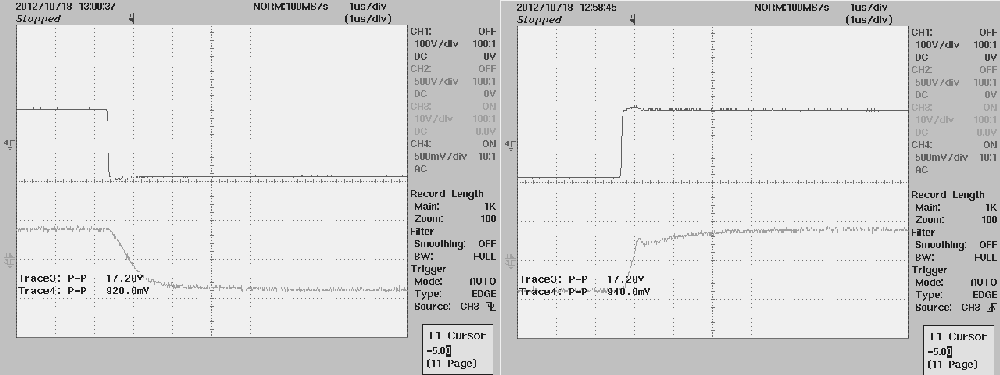
Task: Click the CH1 OFF row in left screen
Action: (453, 31)
